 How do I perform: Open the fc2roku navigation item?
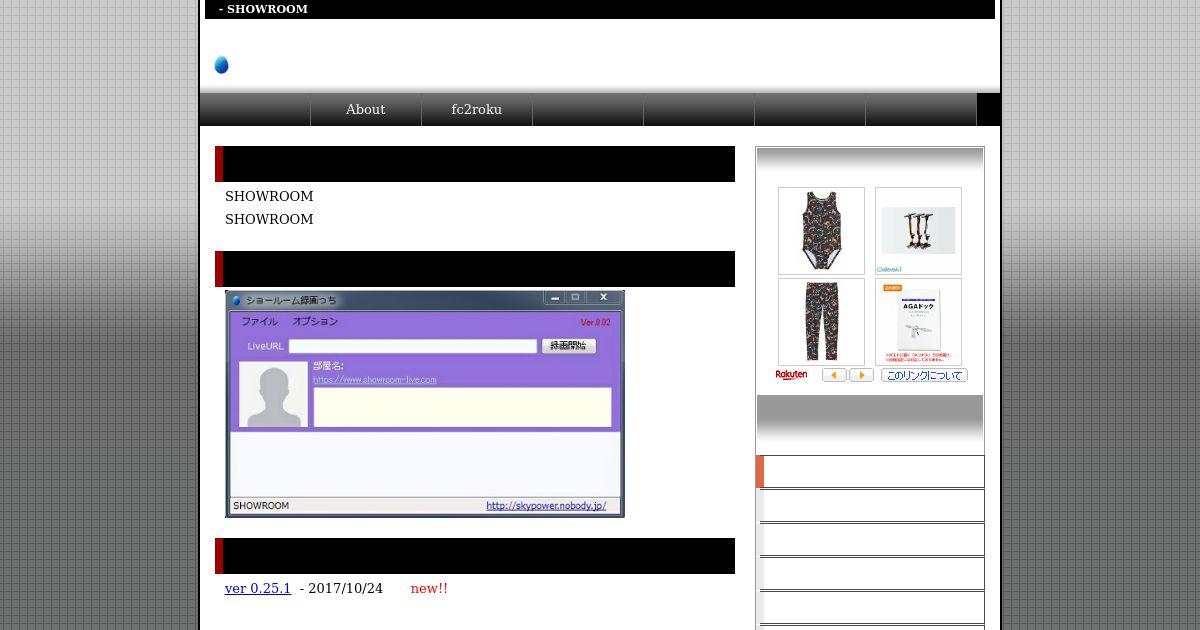(477, 109)
